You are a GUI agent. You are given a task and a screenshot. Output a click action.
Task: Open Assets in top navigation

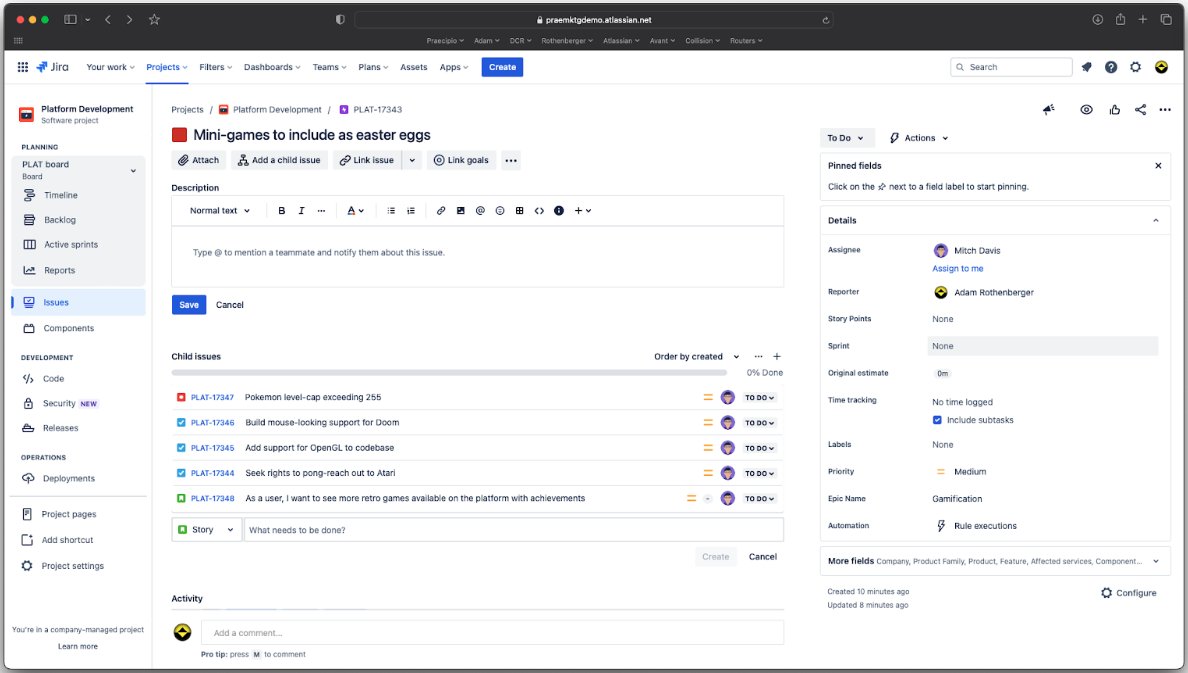tap(414, 67)
